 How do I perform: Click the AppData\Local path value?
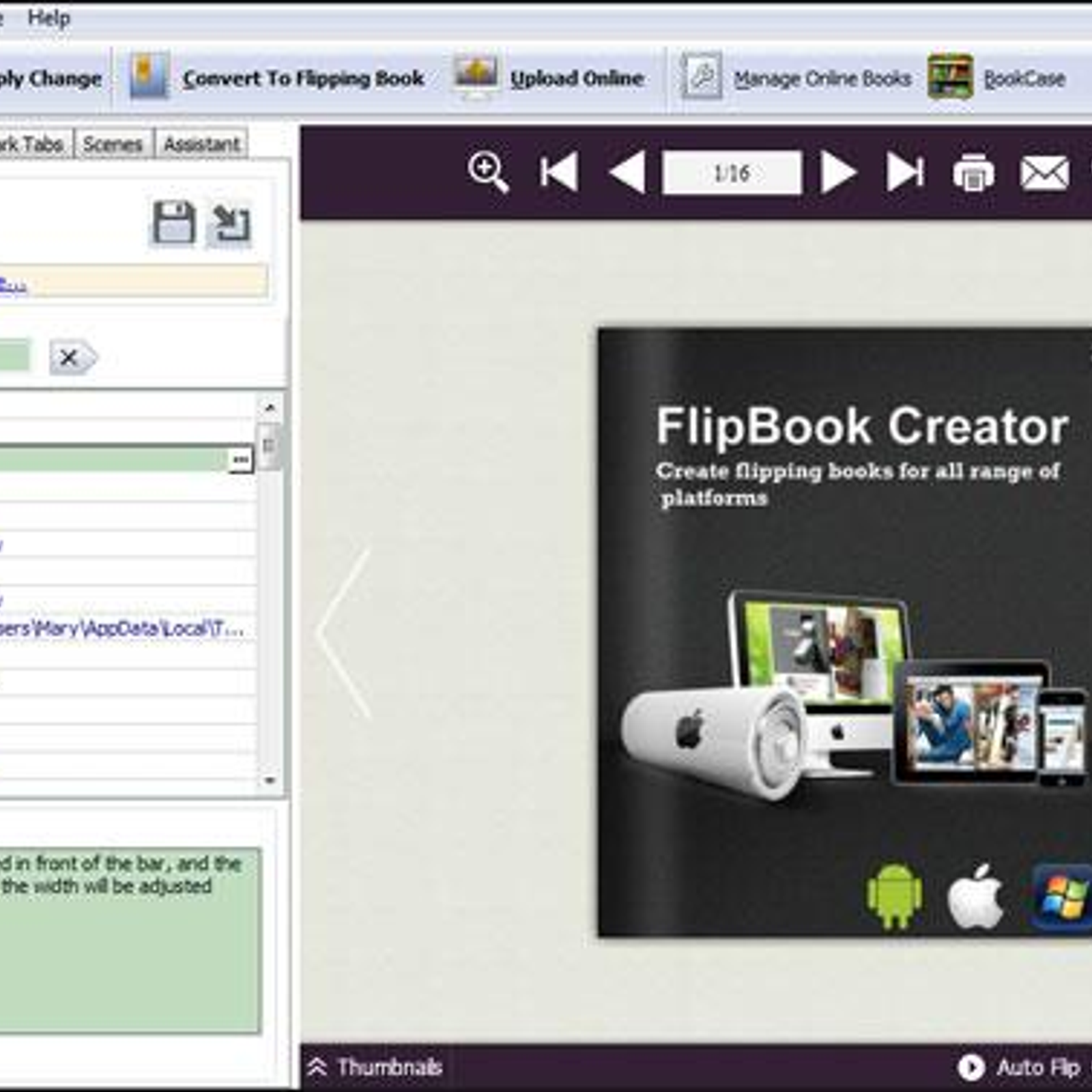tap(121, 628)
